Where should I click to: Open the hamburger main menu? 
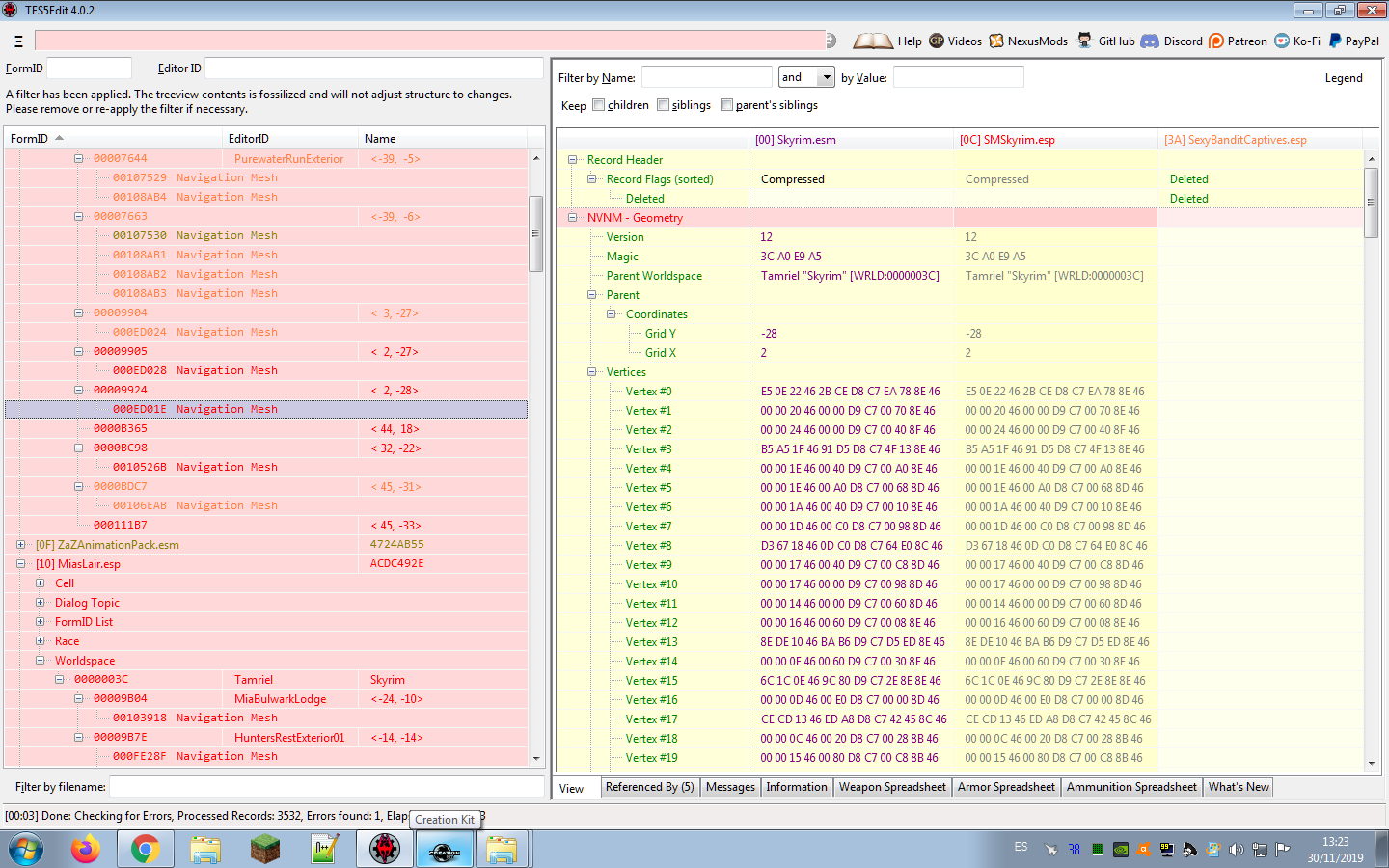pyautogui.click(x=18, y=41)
